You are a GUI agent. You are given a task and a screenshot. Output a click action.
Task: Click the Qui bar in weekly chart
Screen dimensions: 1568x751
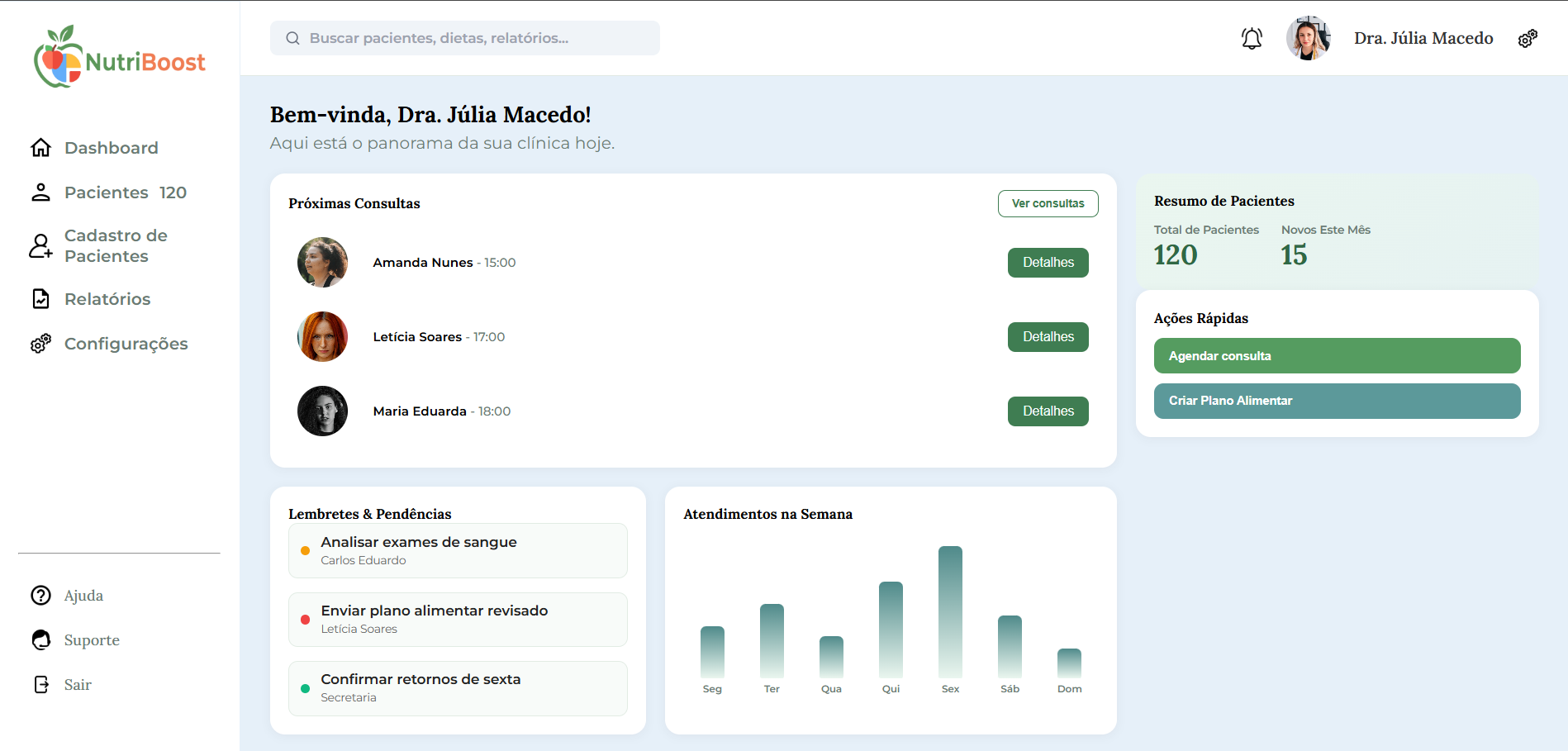tap(891, 630)
